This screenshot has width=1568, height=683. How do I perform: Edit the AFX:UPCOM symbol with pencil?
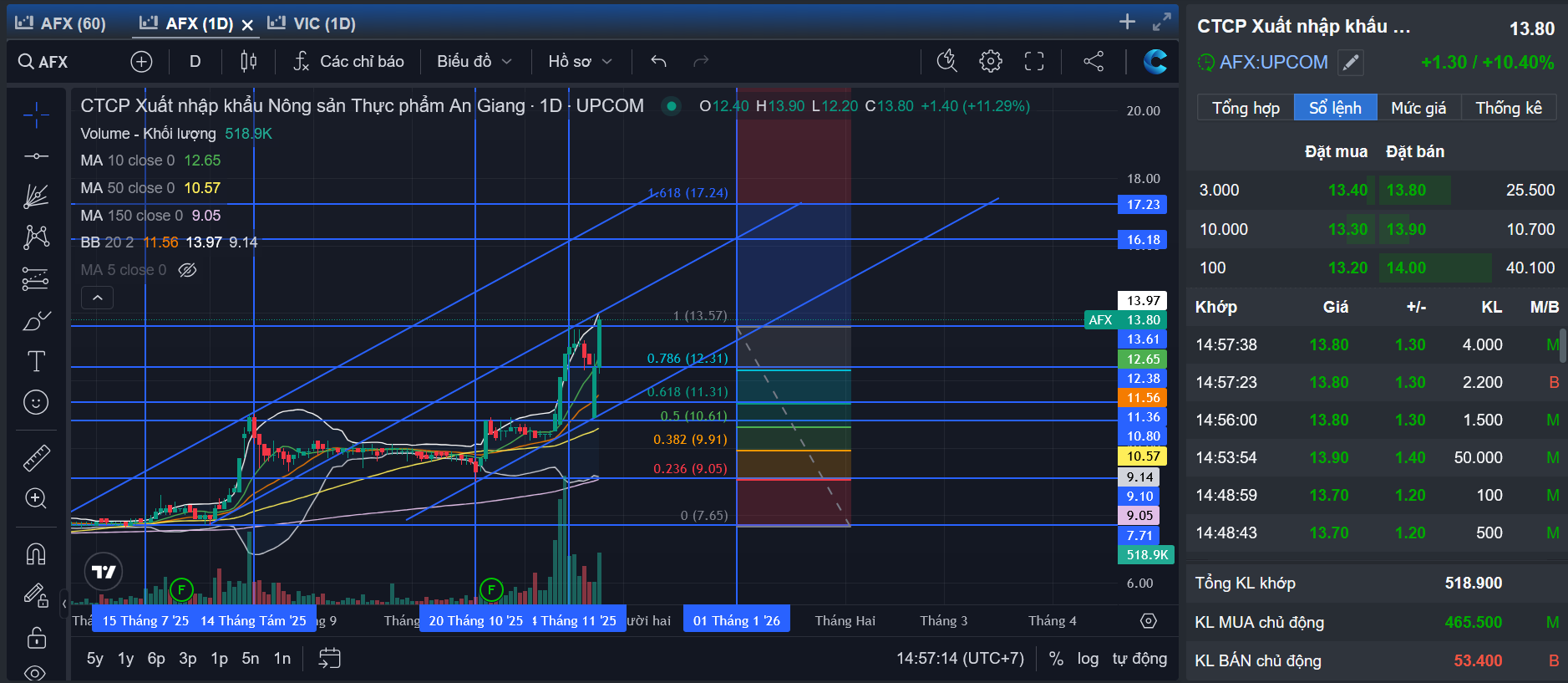1351,63
